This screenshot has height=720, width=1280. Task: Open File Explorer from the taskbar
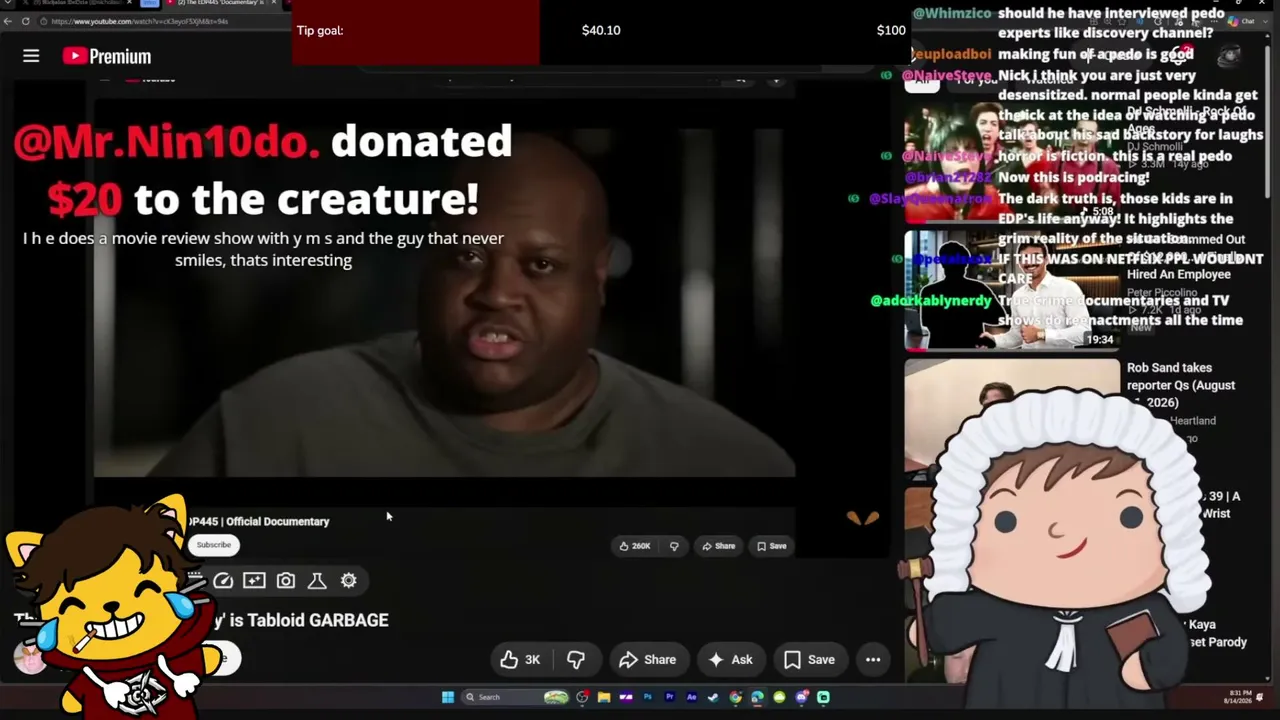(x=604, y=697)
